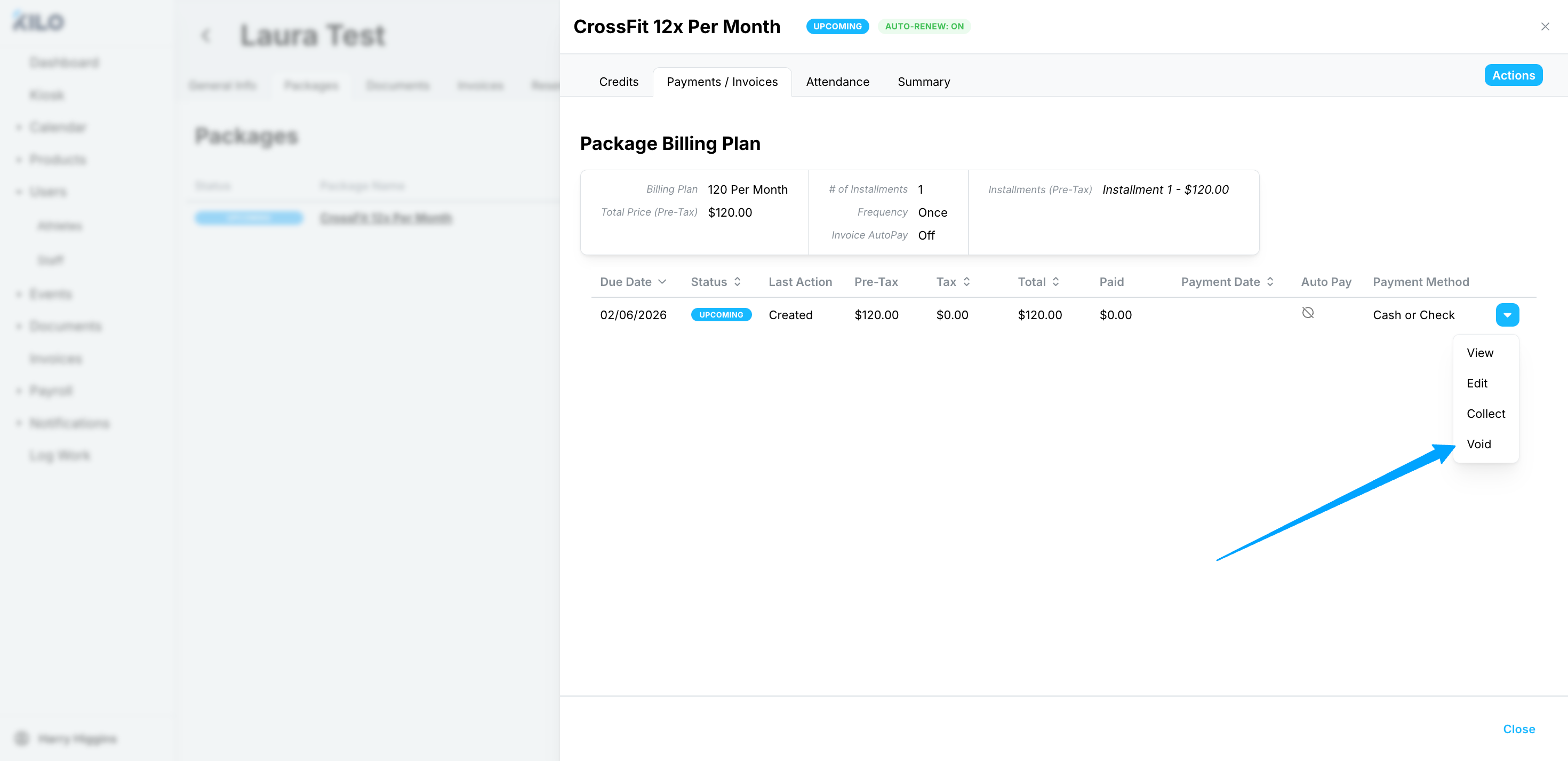This screenshot has width=1568, height=761.
Task: Open the Summary tab
Action: (x=923, y=82)
